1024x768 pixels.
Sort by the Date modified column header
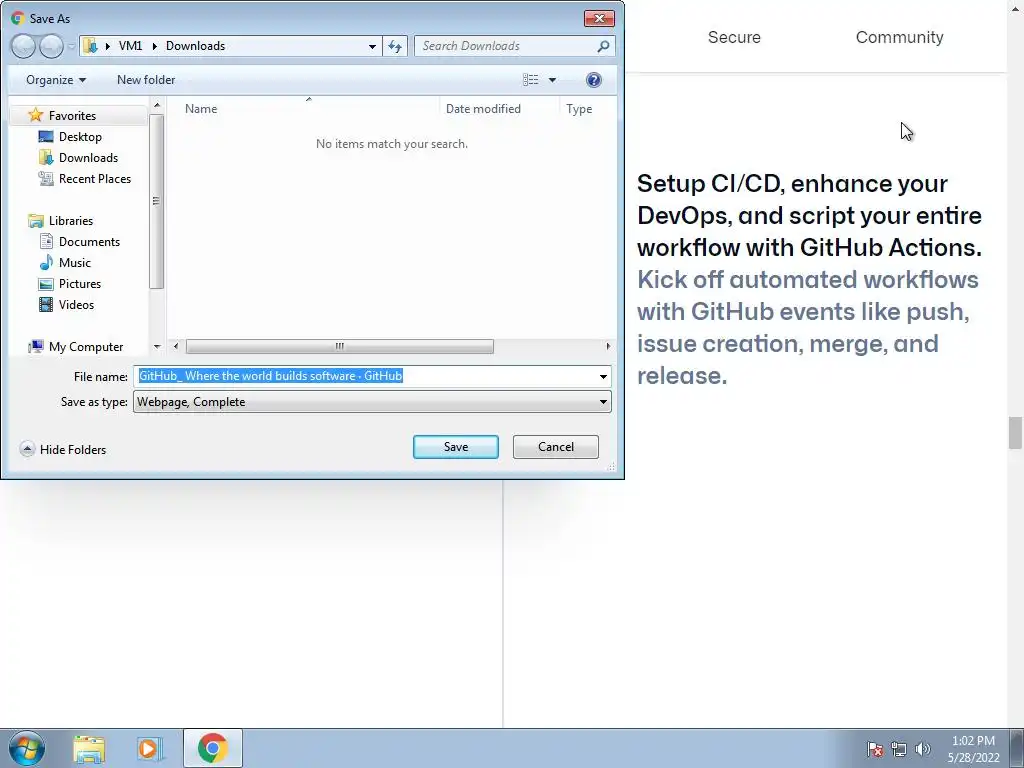[x=483, y=109]
